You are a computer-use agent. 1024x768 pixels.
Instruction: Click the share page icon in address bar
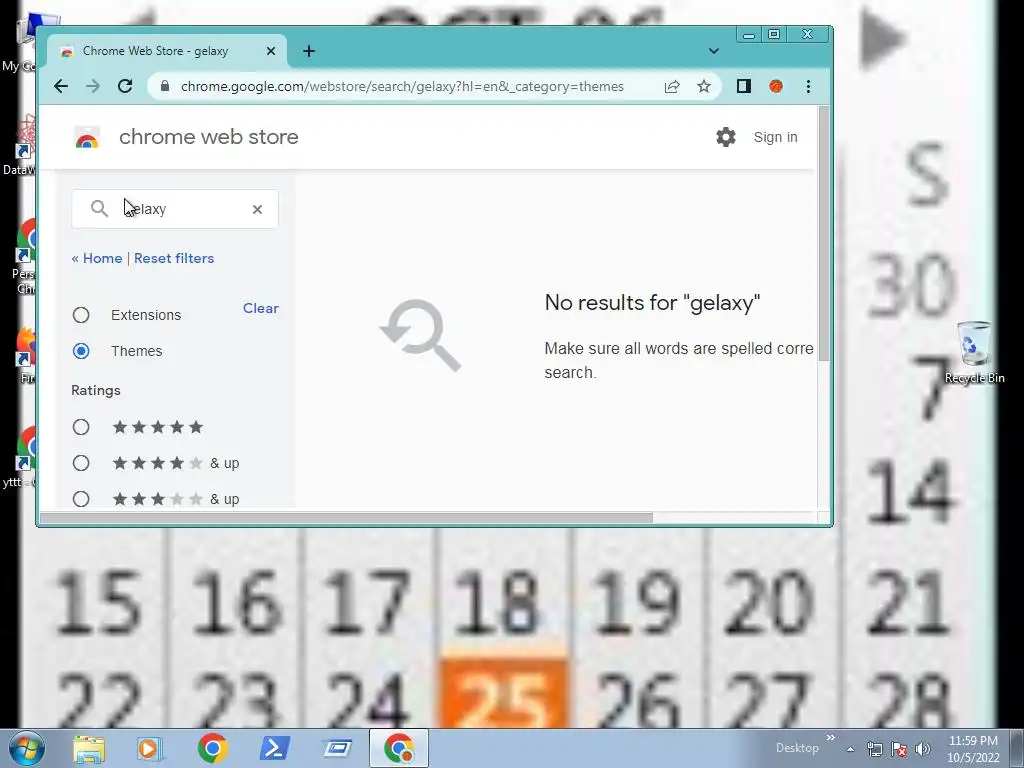click(672, 86)
